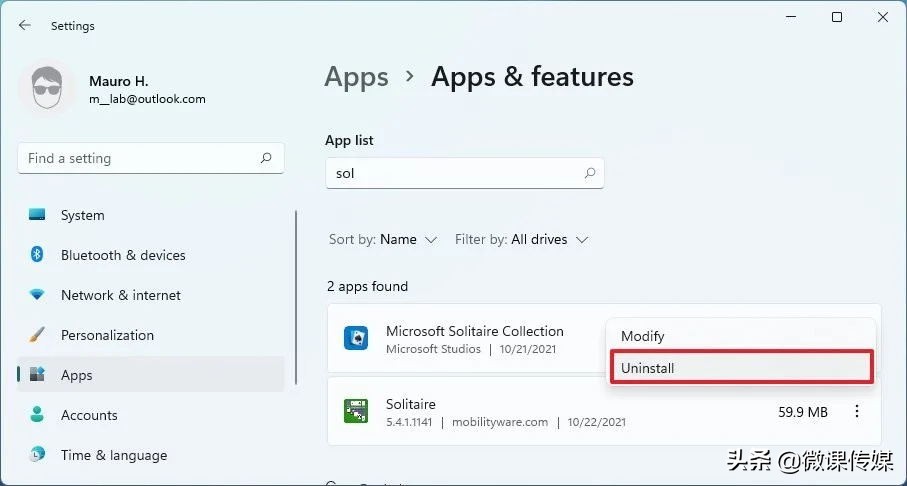907x486 pixels.
Task: Click the 10/22/2021 install date
Action: click(x=596, y=422)
